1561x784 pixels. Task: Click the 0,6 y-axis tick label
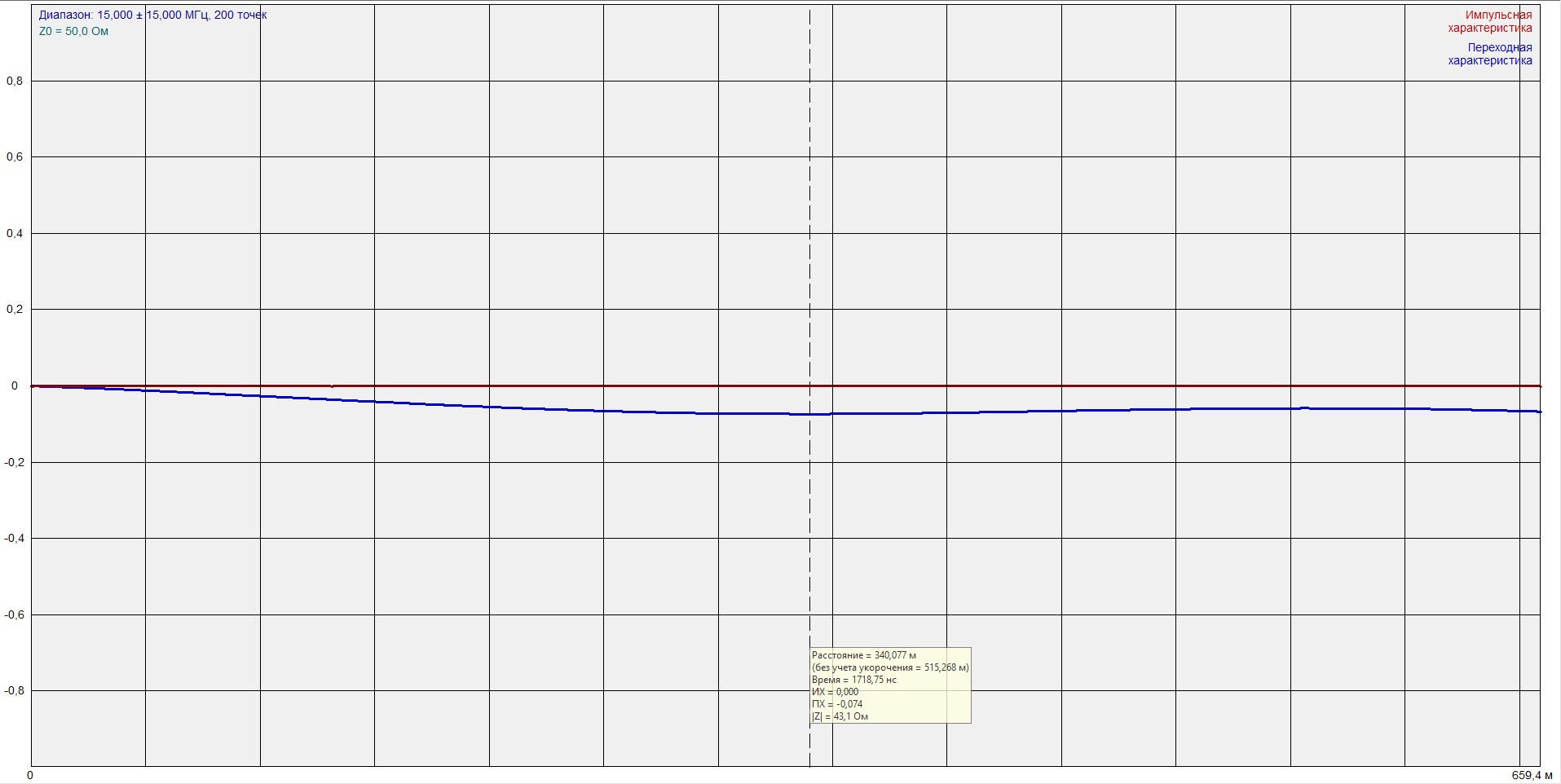pos(15,157)
